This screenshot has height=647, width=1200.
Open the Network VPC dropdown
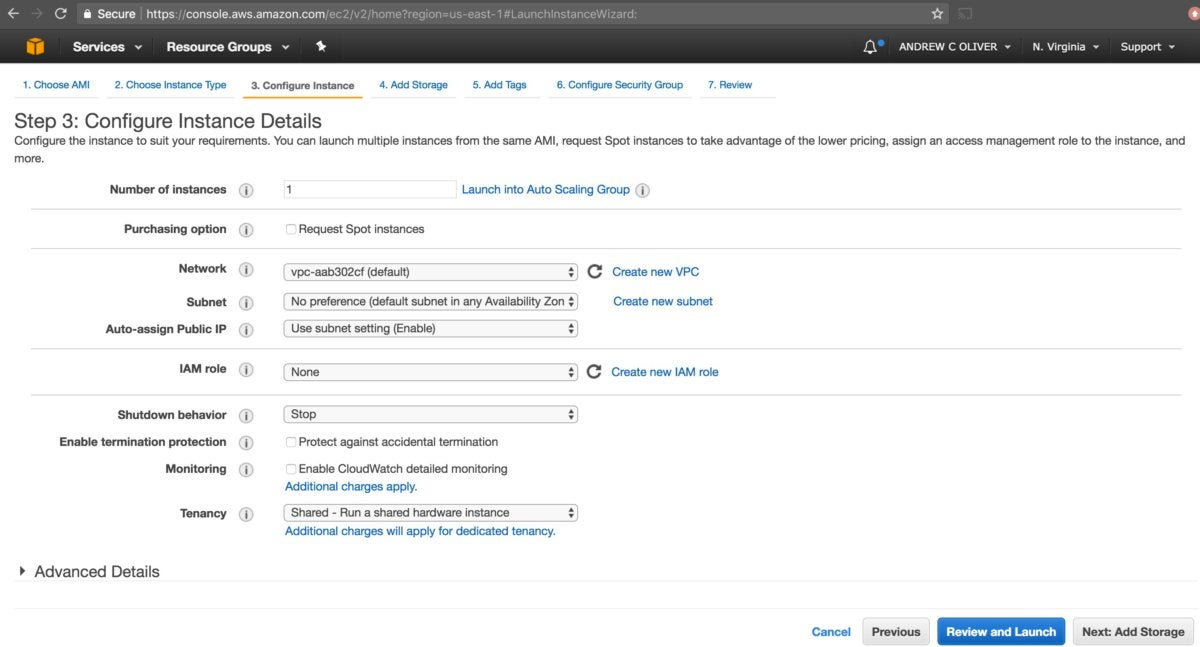[x=431, y=272]
